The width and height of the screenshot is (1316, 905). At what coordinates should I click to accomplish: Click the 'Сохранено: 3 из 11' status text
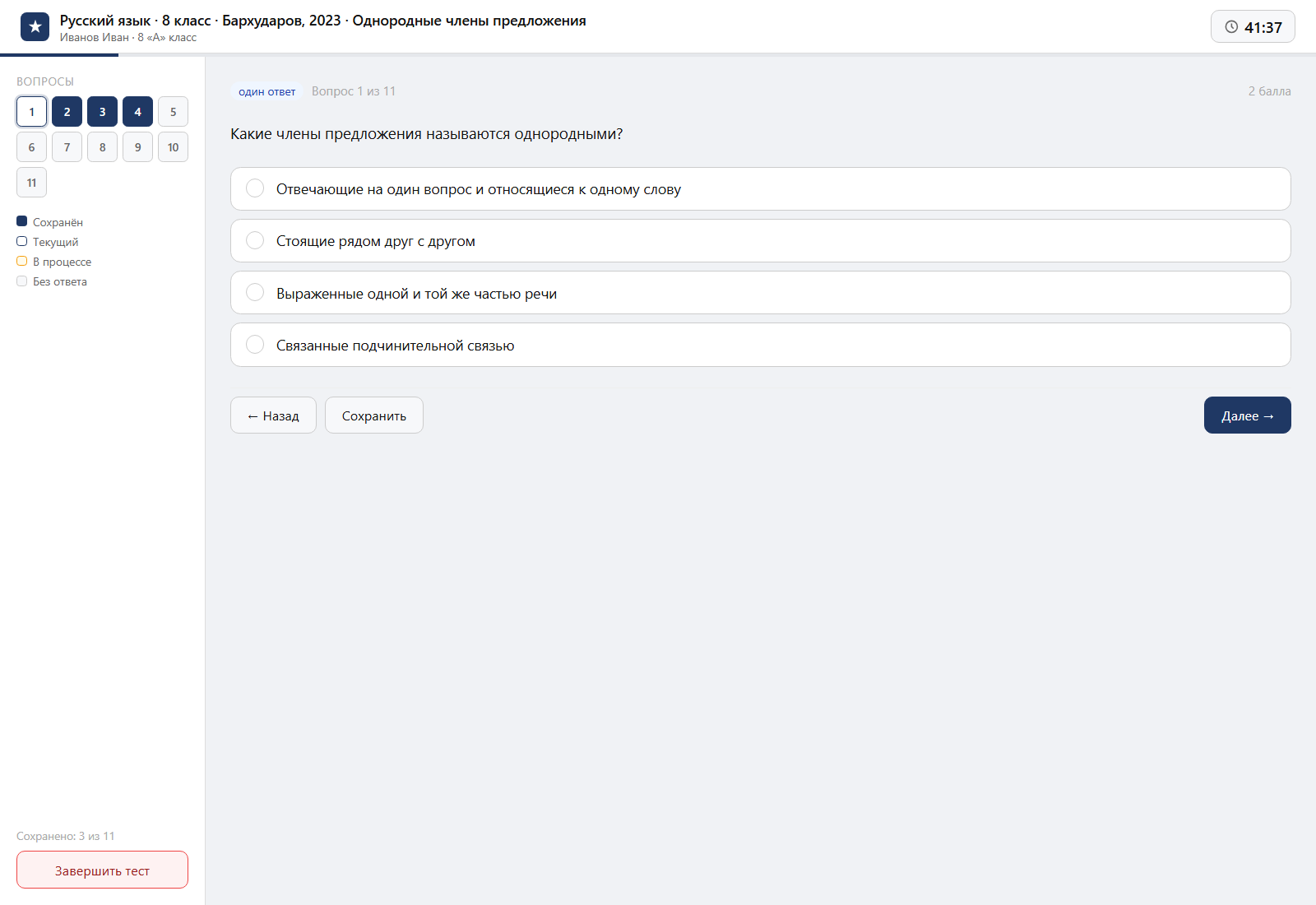coord(66,836)
